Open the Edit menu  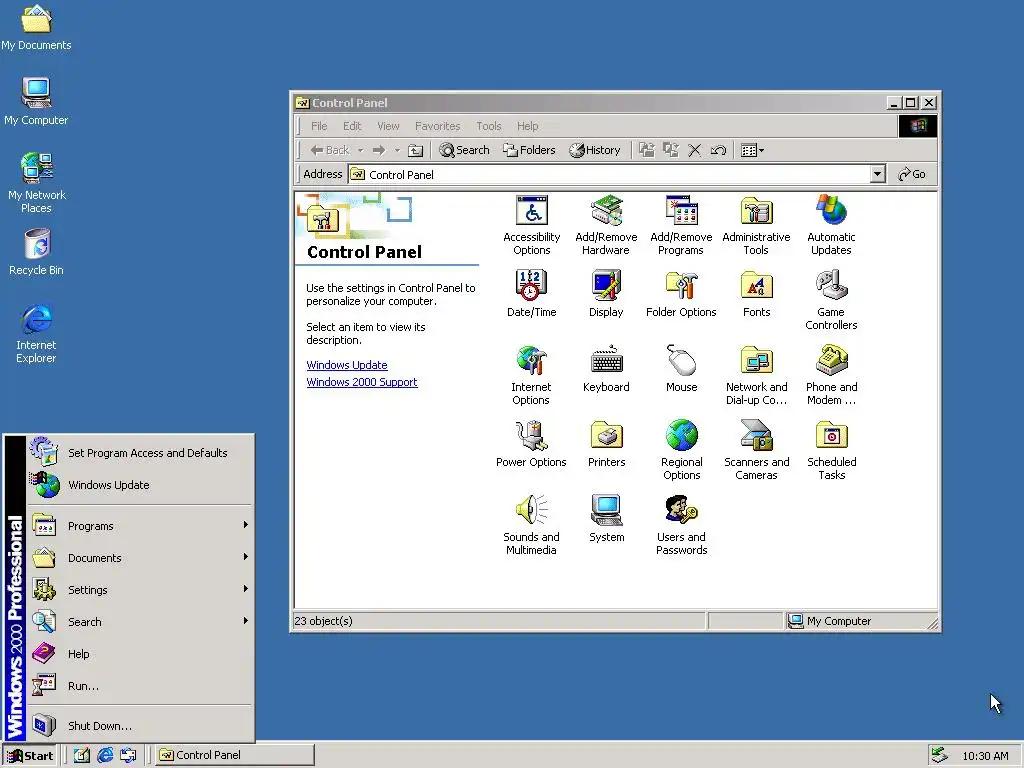coord(352,126)
